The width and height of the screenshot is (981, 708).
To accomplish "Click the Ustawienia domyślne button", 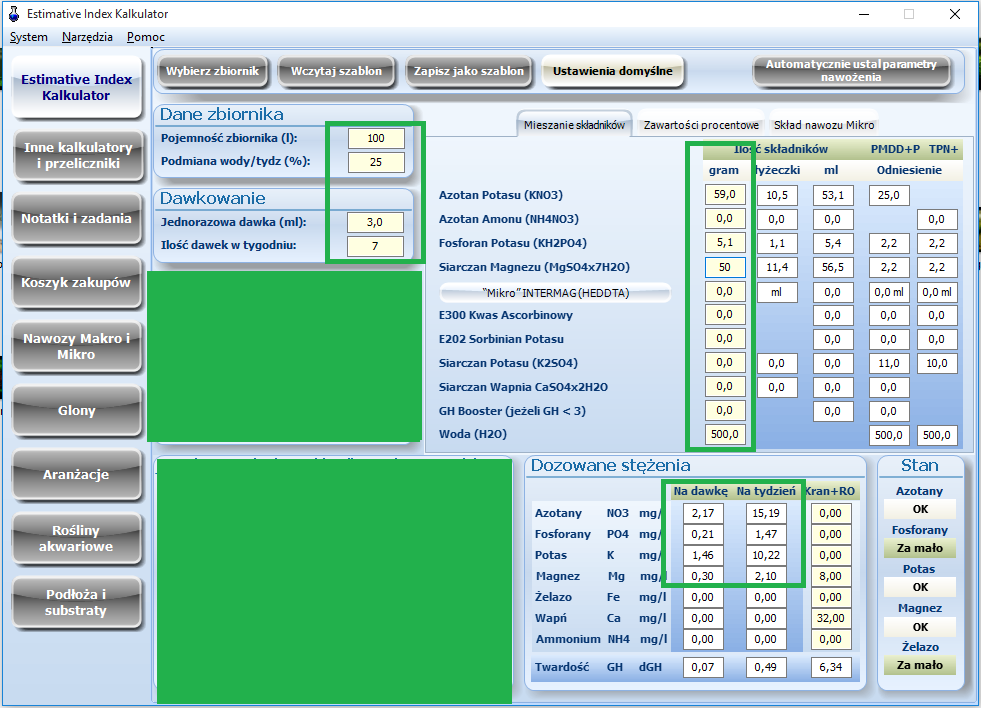I will pyautogui.click(x=612, y=71).
